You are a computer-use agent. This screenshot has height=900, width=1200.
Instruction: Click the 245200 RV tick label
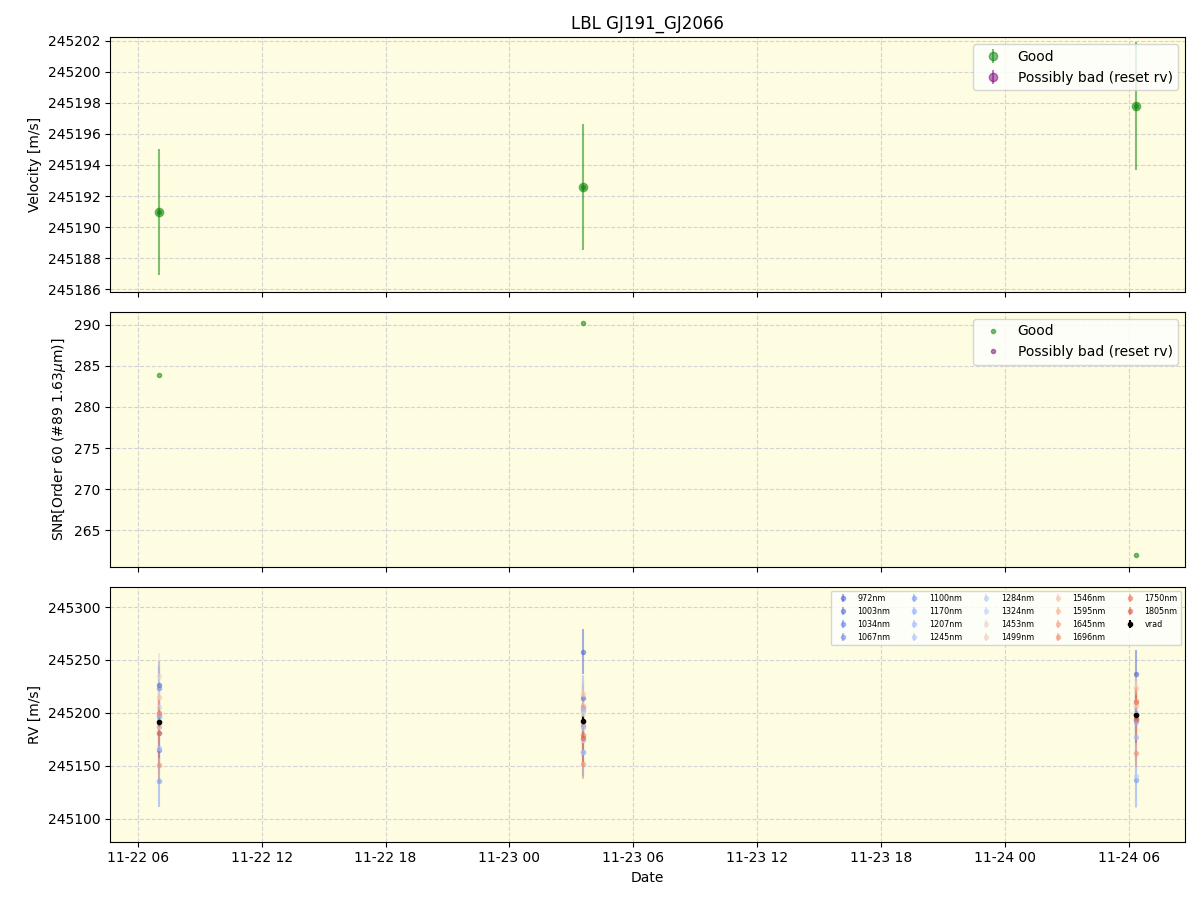(x=75, y=713)
